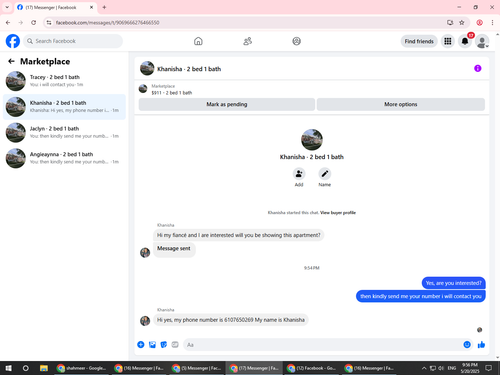Image resolution: width=500 pixels, height=375 pixels.
Task: Open the account profile avatar menu
Action: click(x=482, y=41)
